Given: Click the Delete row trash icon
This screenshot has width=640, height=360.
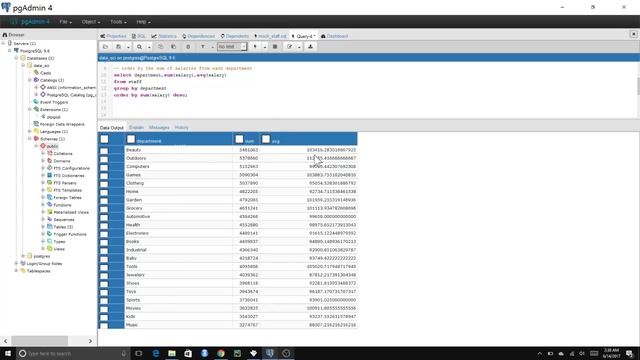Looking at the screenshot, I should coord(188,47).
